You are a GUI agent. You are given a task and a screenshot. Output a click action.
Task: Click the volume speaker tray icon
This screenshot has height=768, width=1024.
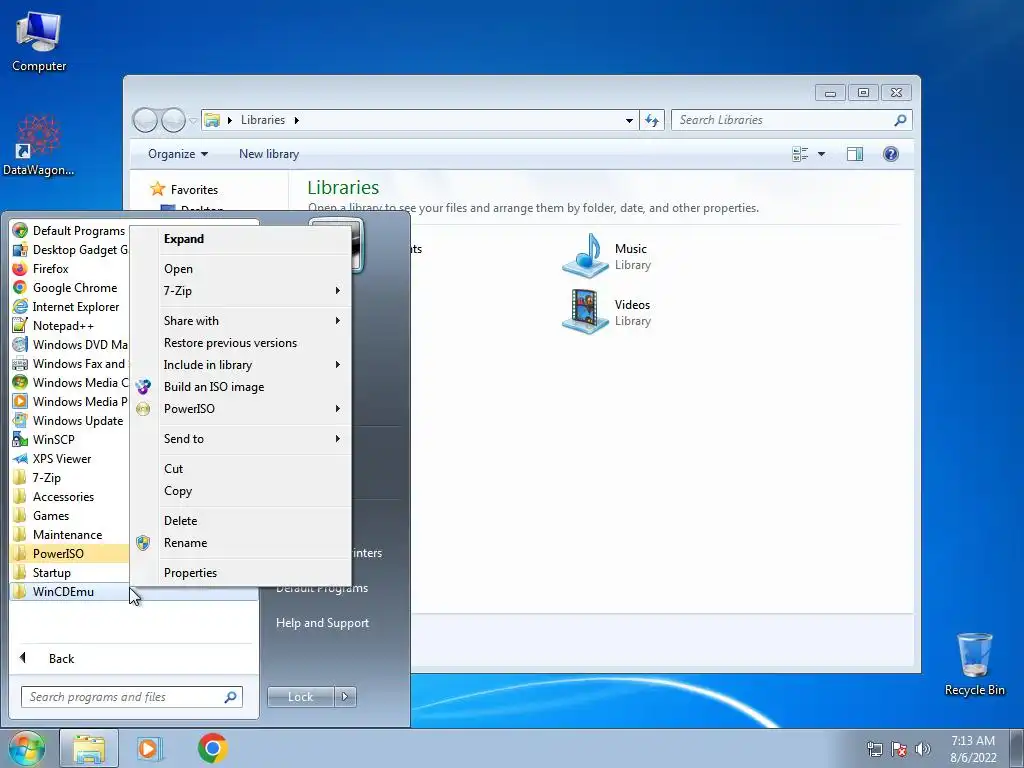pos(923,749)
